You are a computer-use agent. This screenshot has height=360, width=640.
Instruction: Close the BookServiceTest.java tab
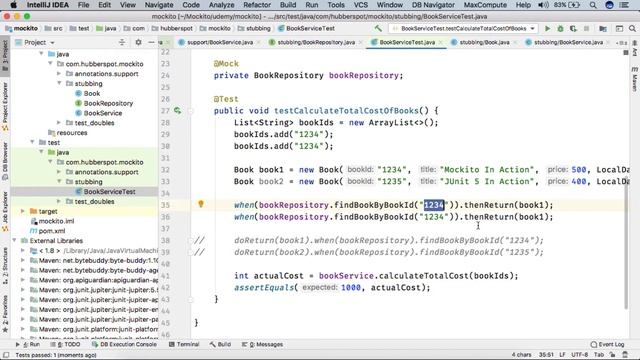[440, 42]
